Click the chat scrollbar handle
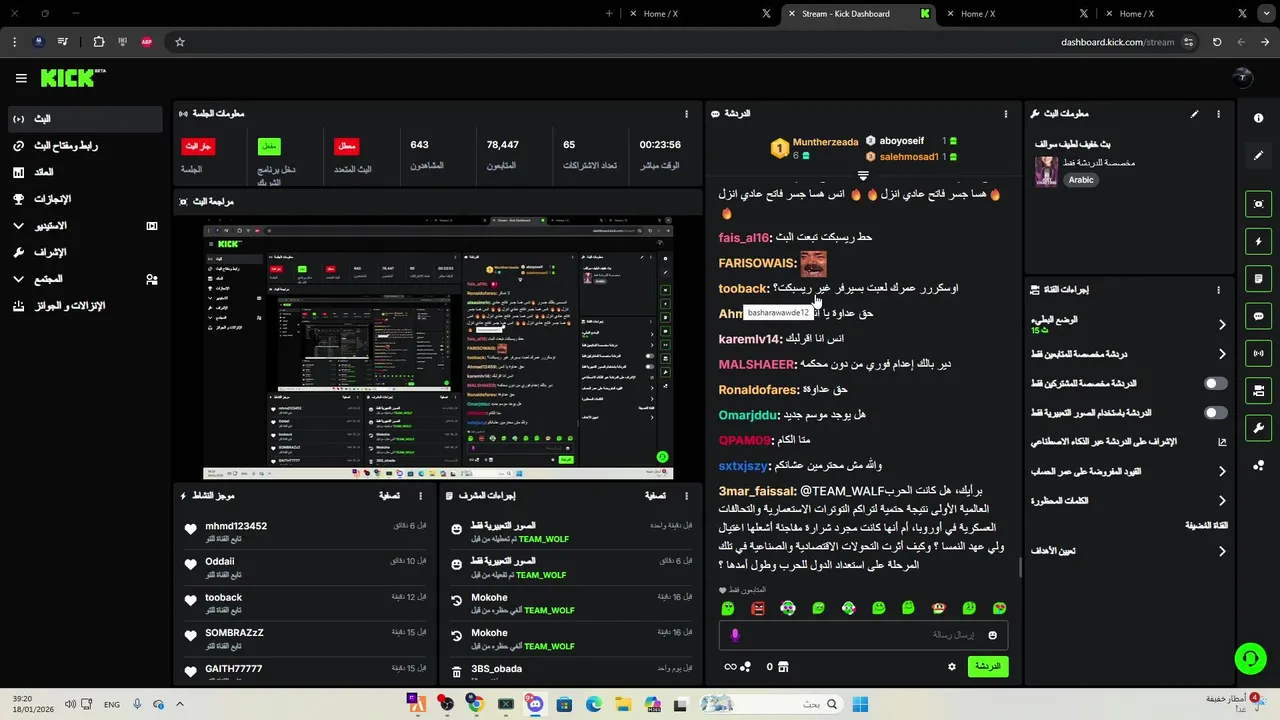Screen dimensions: 1280x720 tap(1020, 568)
